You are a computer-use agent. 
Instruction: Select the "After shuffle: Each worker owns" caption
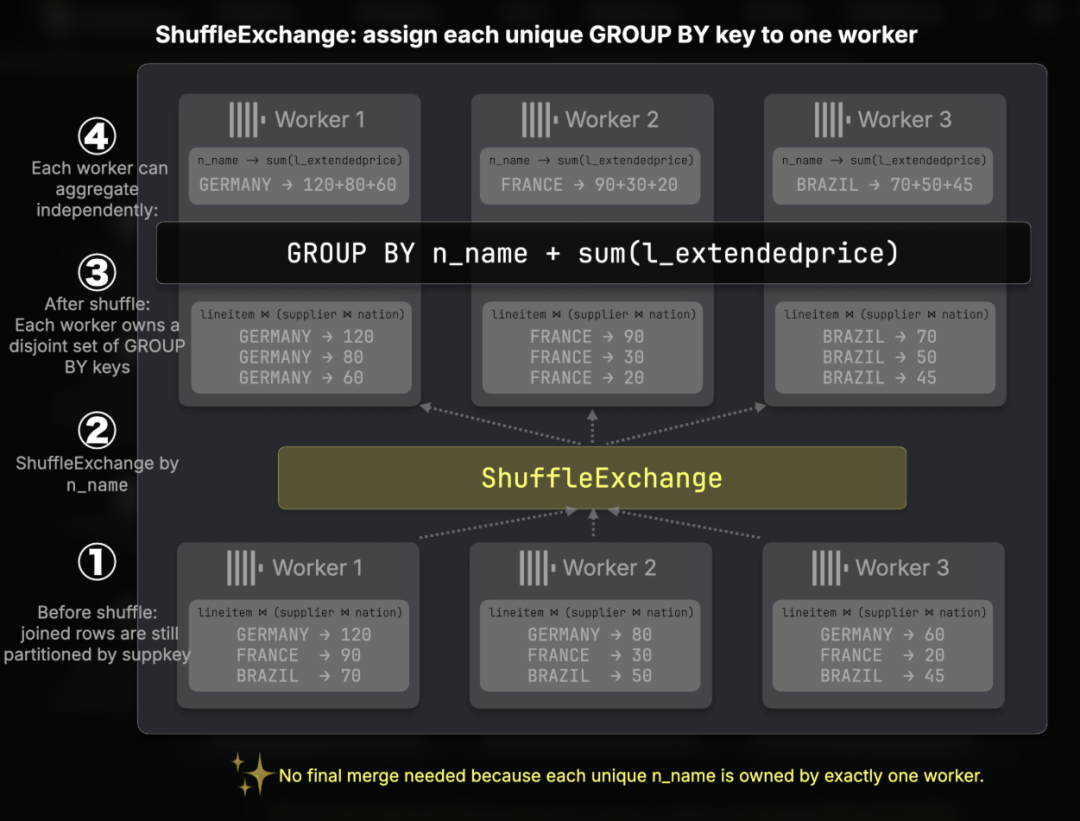[x=97, y=335]
